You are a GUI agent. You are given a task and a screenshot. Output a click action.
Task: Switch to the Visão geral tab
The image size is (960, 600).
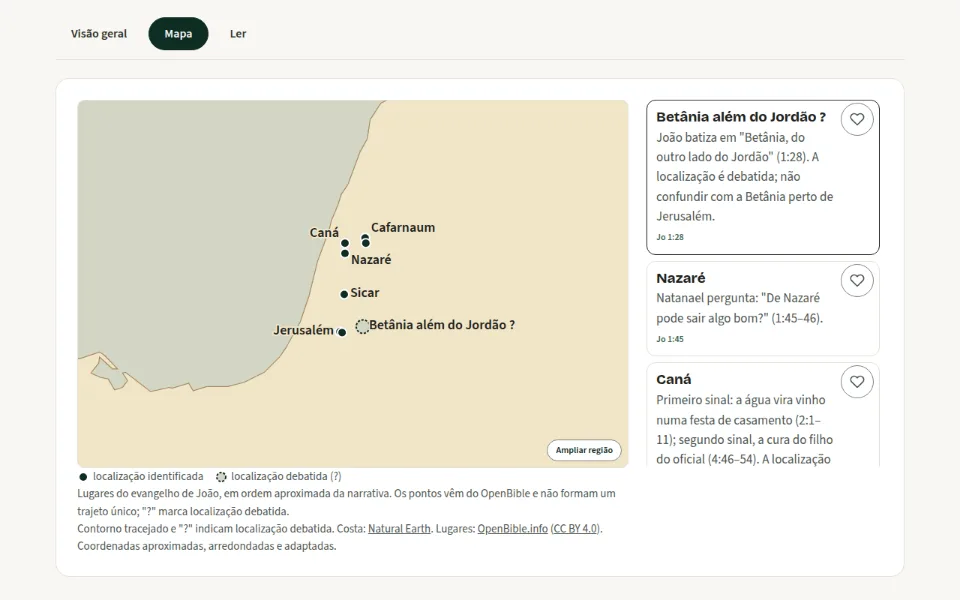click(99, 34)
